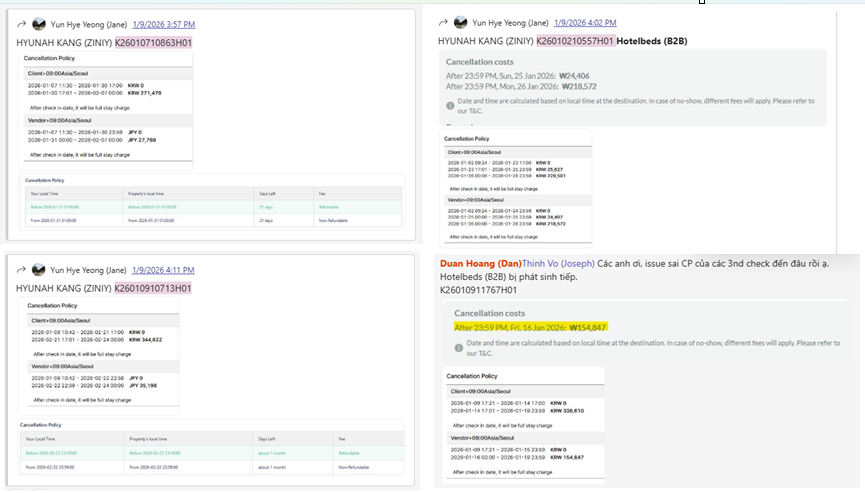
Task: Click Yun Hye Yeong (Jane) name on 4:02 PM message
Action: [x=510, y=23]
